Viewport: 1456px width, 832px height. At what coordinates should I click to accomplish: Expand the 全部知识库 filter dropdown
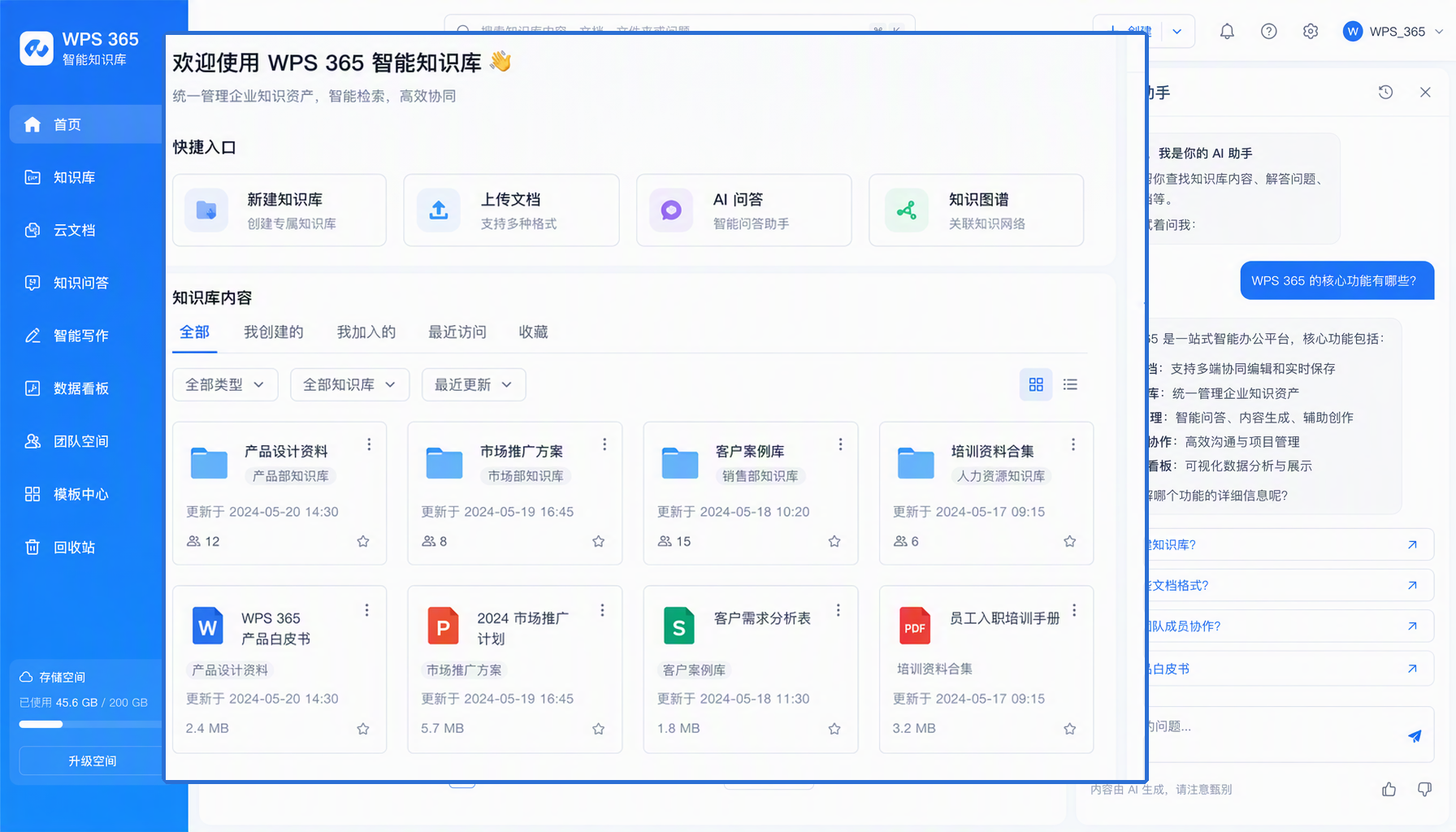tap(349, 384)
